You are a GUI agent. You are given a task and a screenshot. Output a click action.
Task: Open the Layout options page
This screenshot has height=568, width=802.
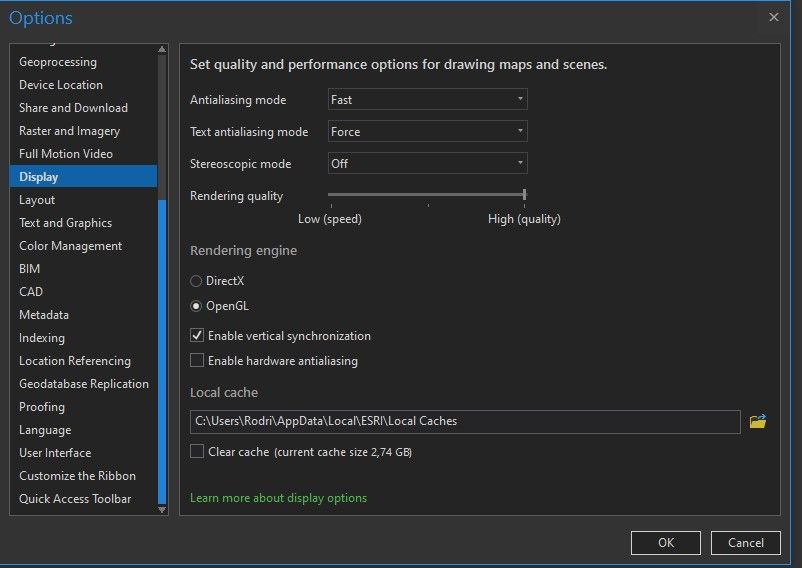37,200
